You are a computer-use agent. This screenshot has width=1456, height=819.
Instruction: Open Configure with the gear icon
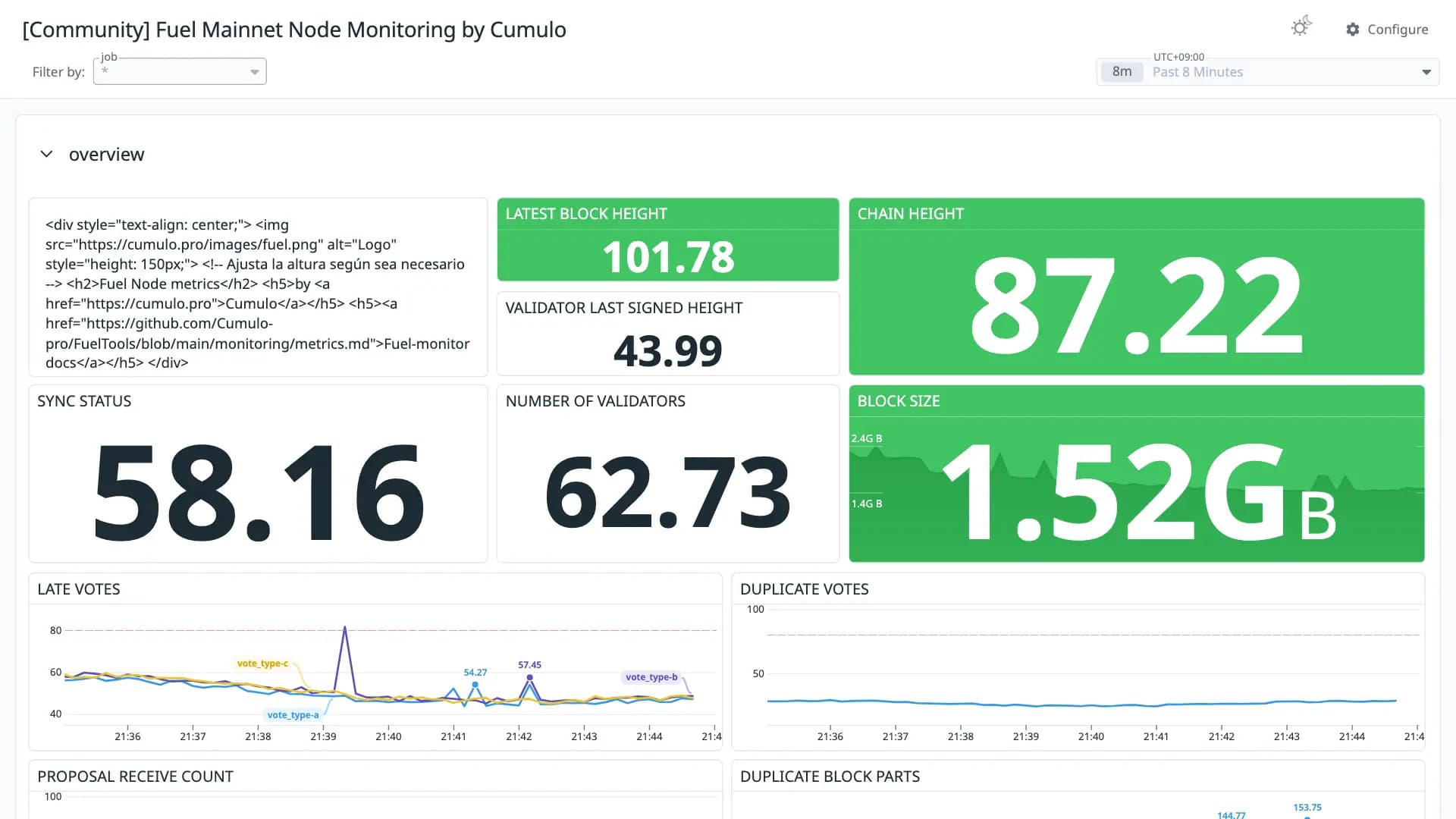click(x=1353, y=30)
